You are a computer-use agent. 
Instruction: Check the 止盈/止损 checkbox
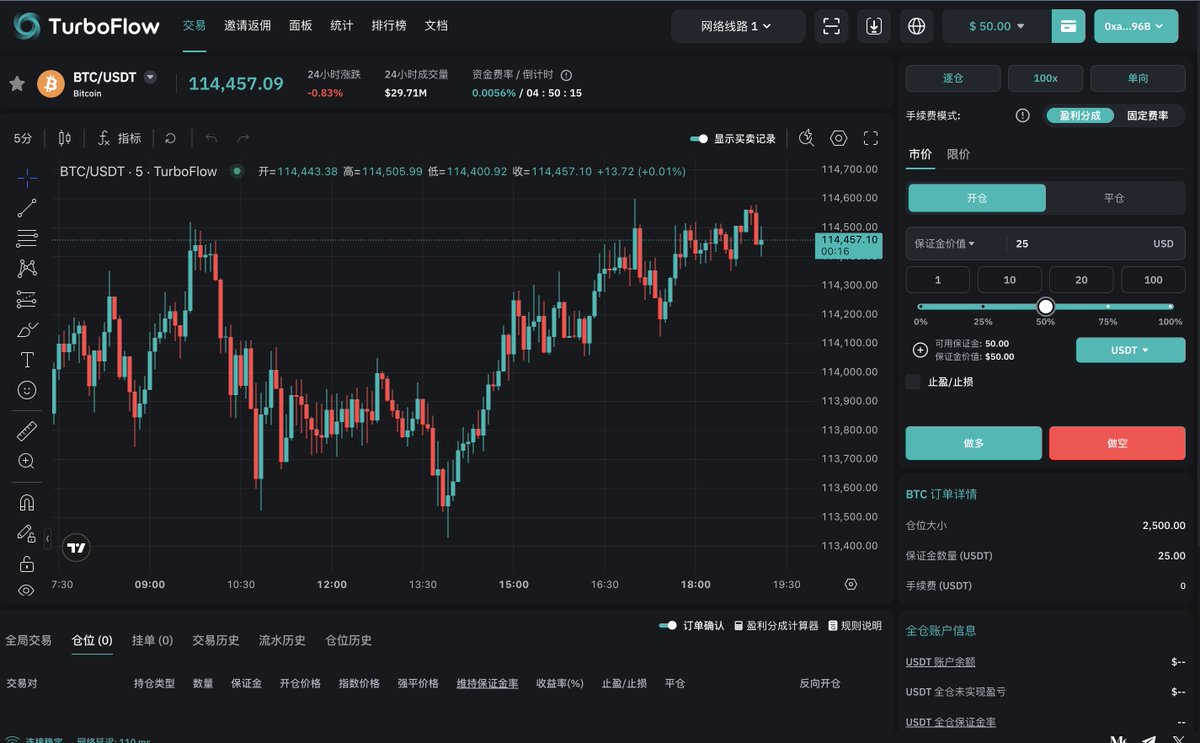click(913, 382)
